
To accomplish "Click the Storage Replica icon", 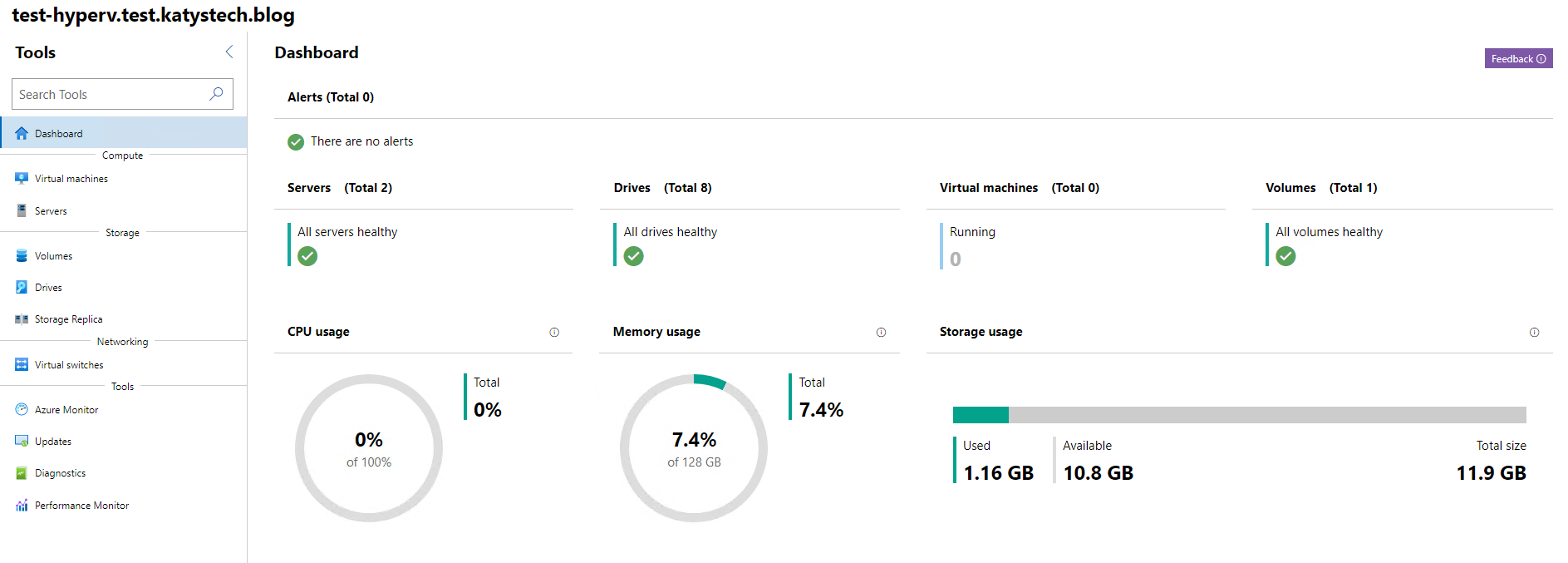I will [x=22, y=319].
